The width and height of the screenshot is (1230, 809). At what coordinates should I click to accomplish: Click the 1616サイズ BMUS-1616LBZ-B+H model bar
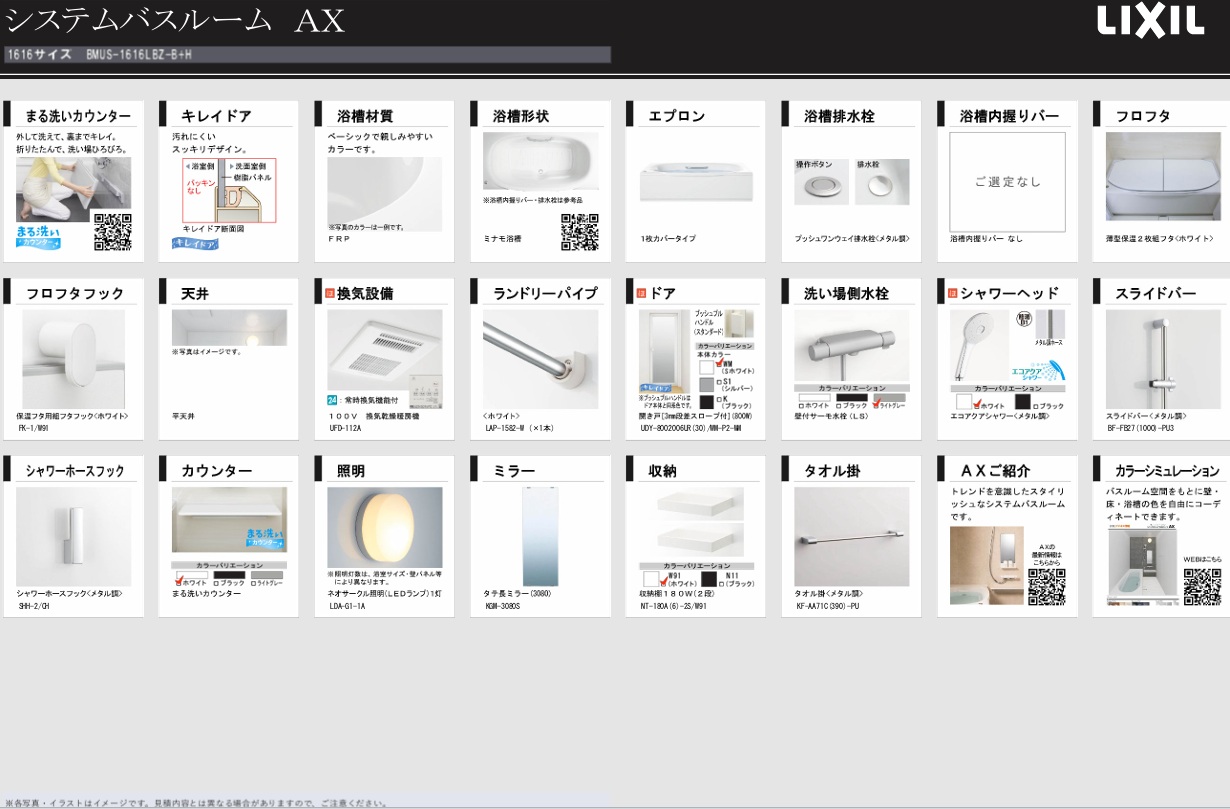(307, 55)
